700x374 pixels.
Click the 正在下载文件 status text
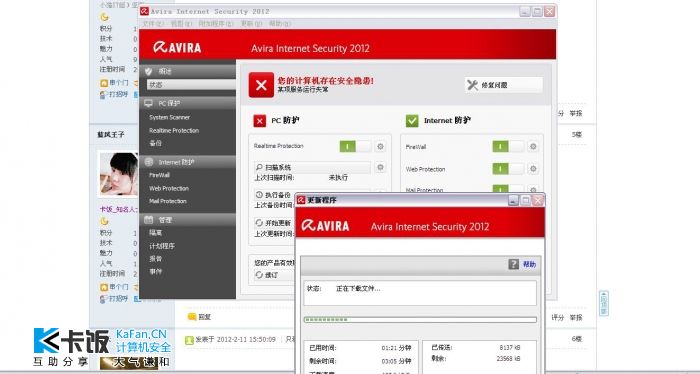358,289
